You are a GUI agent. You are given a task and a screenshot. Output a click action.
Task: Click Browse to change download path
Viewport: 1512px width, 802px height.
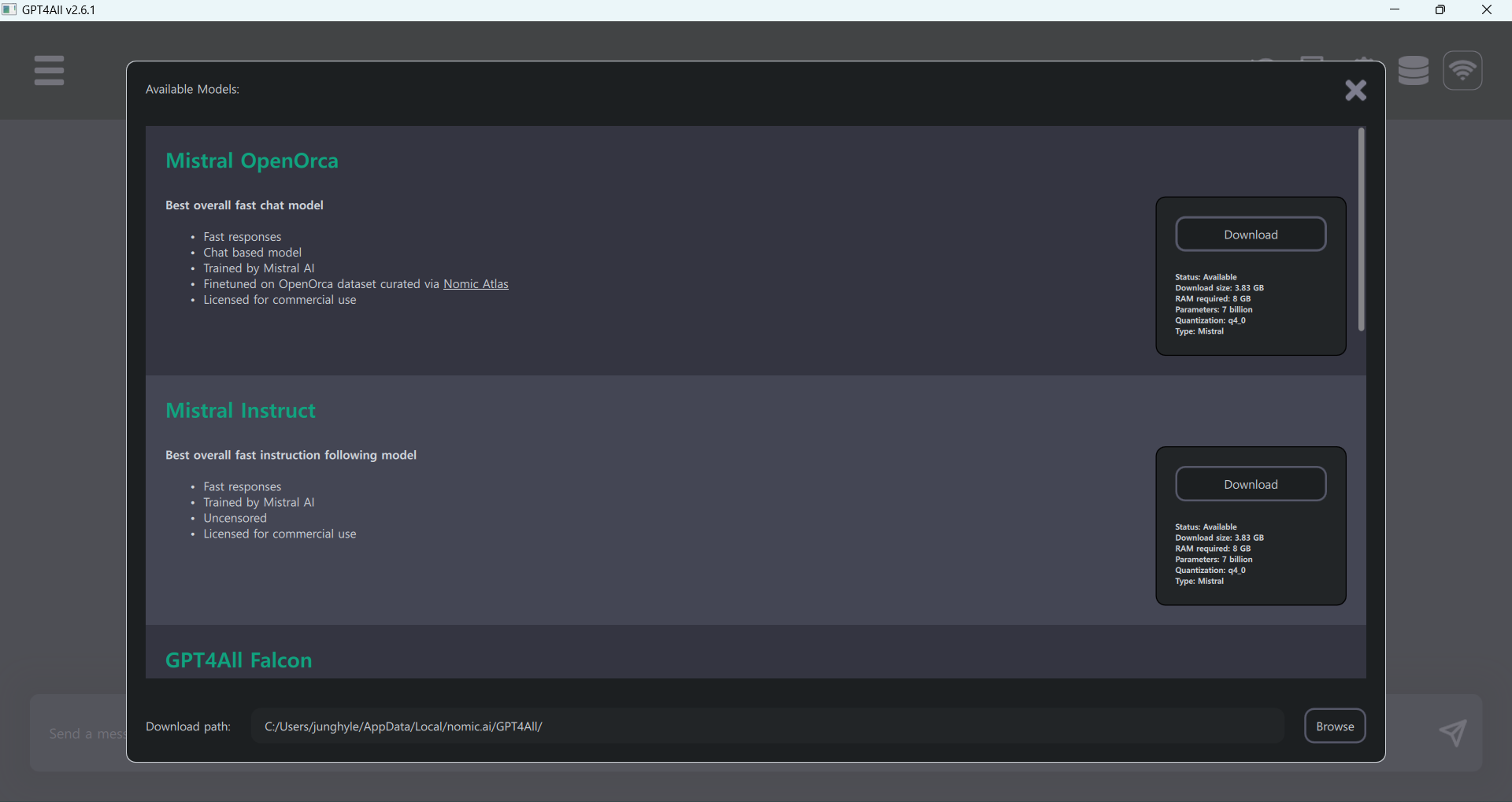(x=1335, y=726)
